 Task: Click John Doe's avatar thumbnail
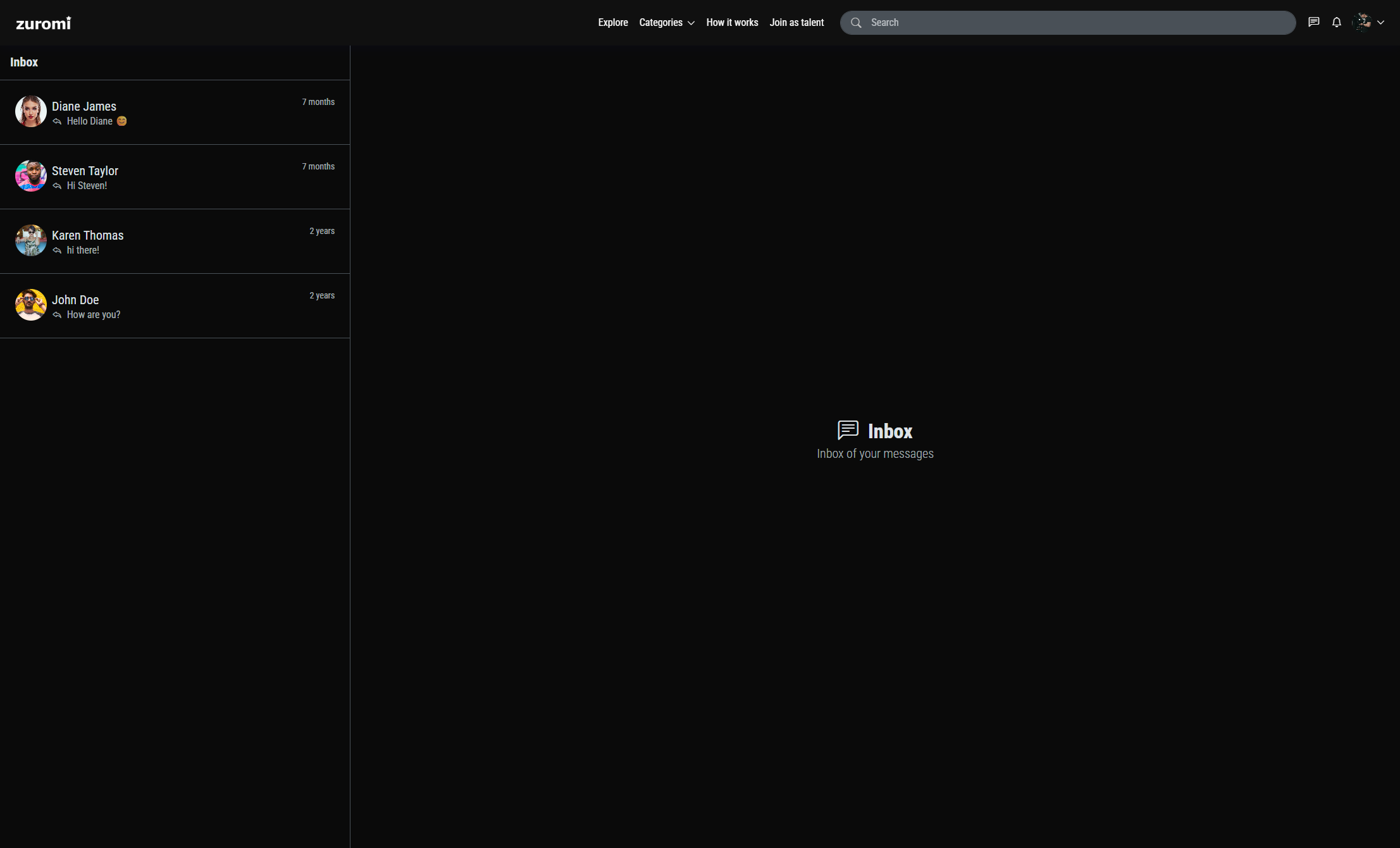pos(31,305)
